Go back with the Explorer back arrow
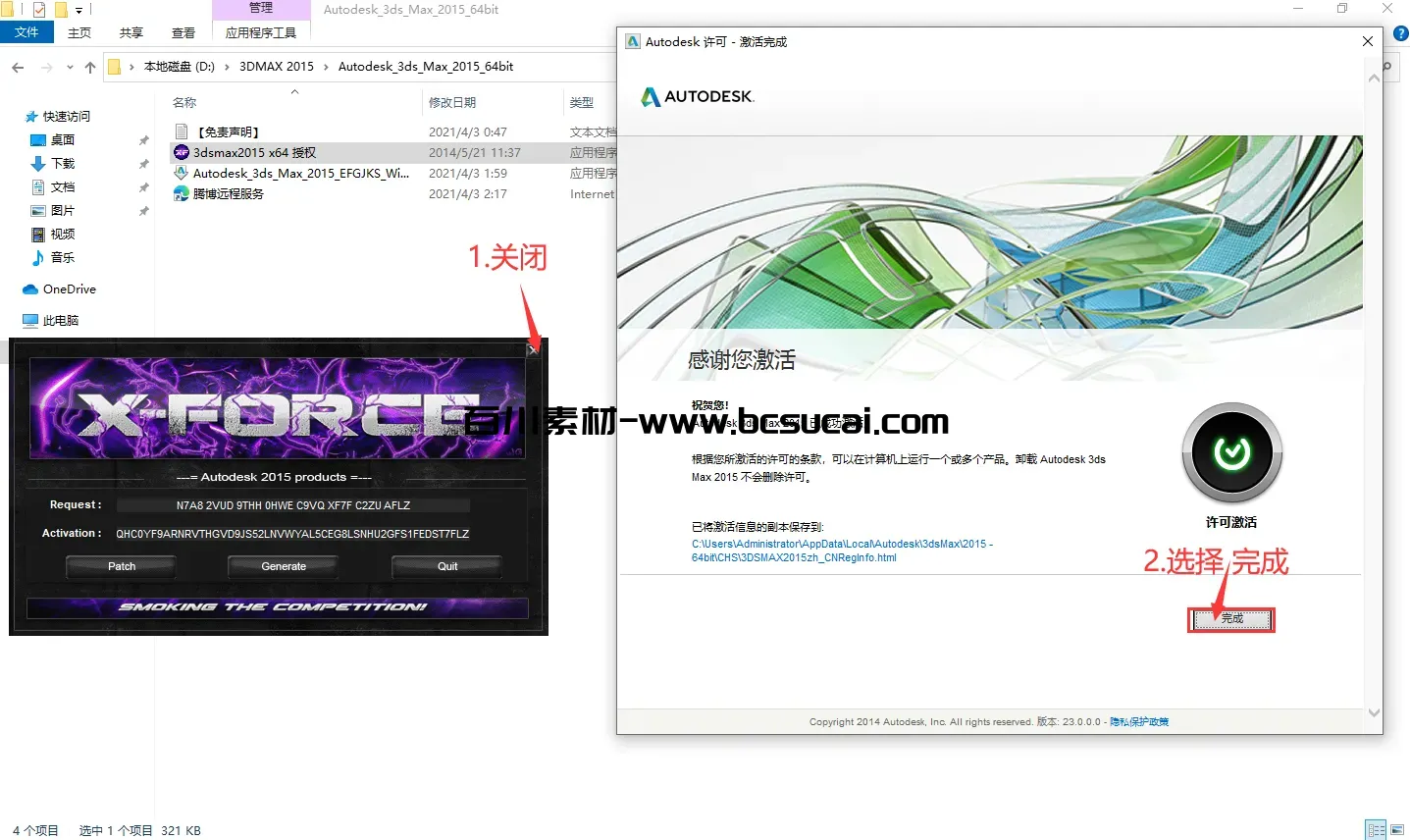The image size is (1410, 840). click(18, 67)
